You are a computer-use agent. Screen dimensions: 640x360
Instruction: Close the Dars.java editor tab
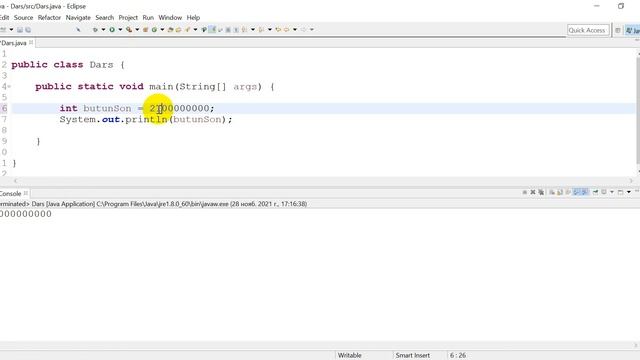(31, 42)
